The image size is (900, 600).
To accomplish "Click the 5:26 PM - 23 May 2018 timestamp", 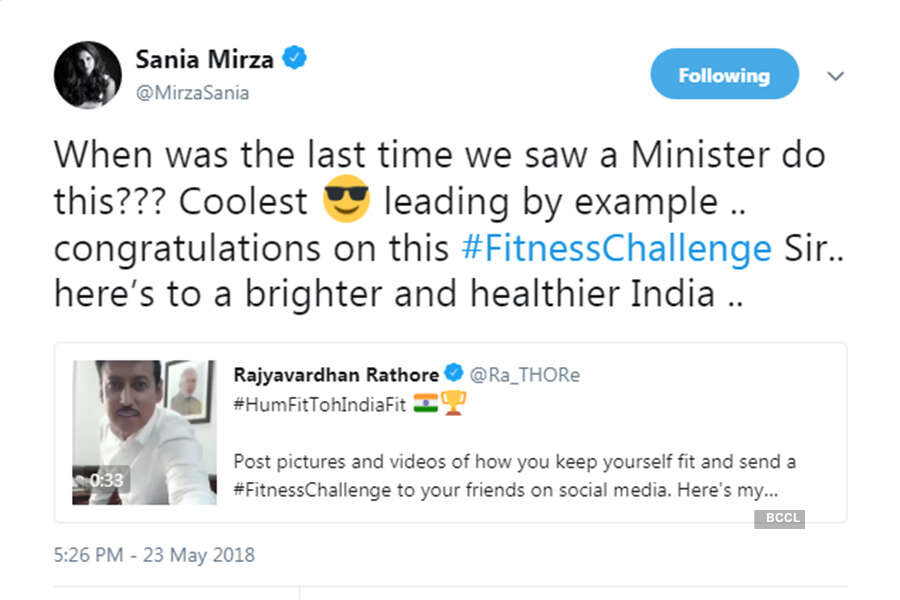I will point(153,555).
